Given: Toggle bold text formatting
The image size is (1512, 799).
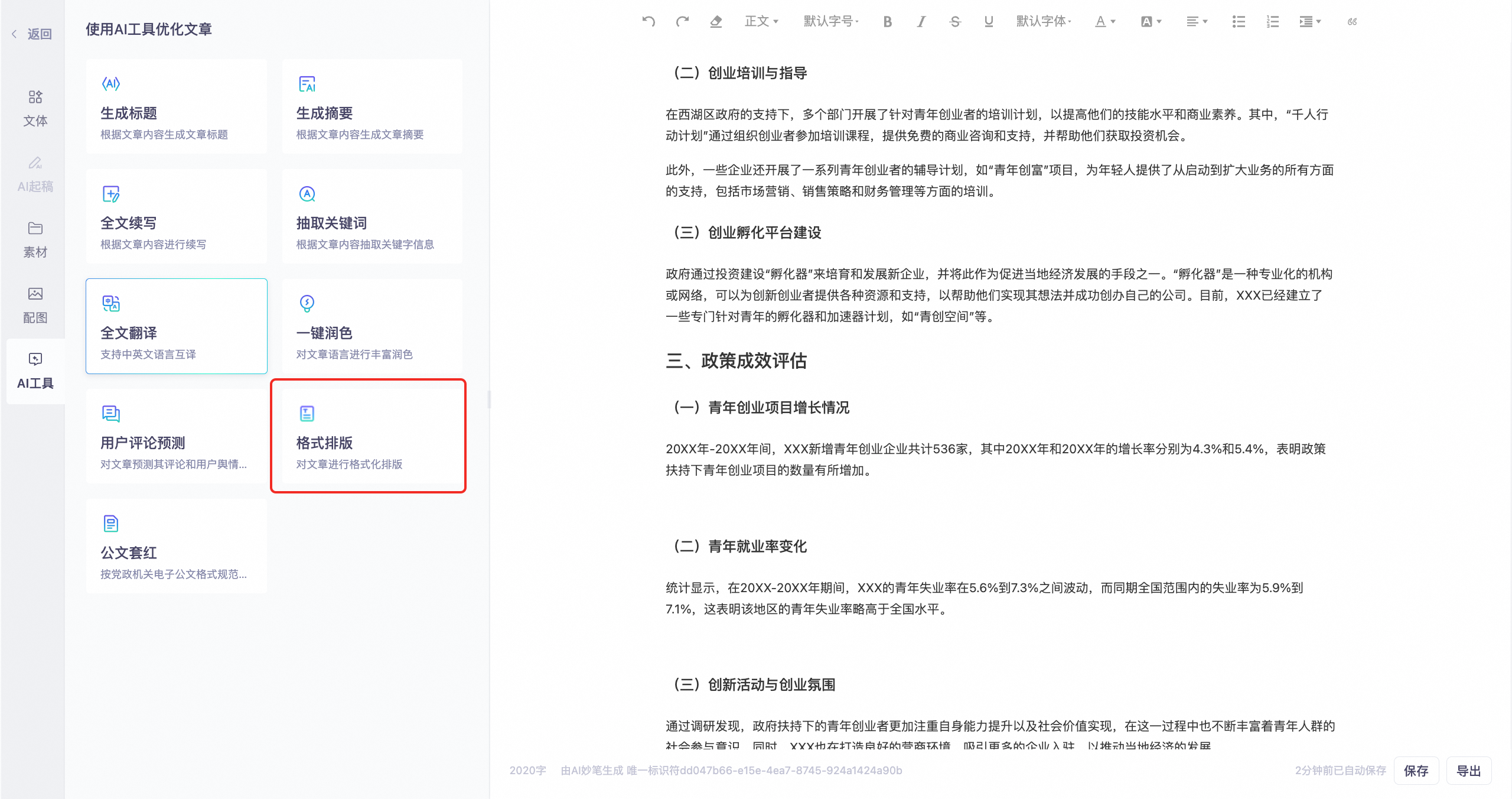Looking at the screenshot, I should (887, 22).
